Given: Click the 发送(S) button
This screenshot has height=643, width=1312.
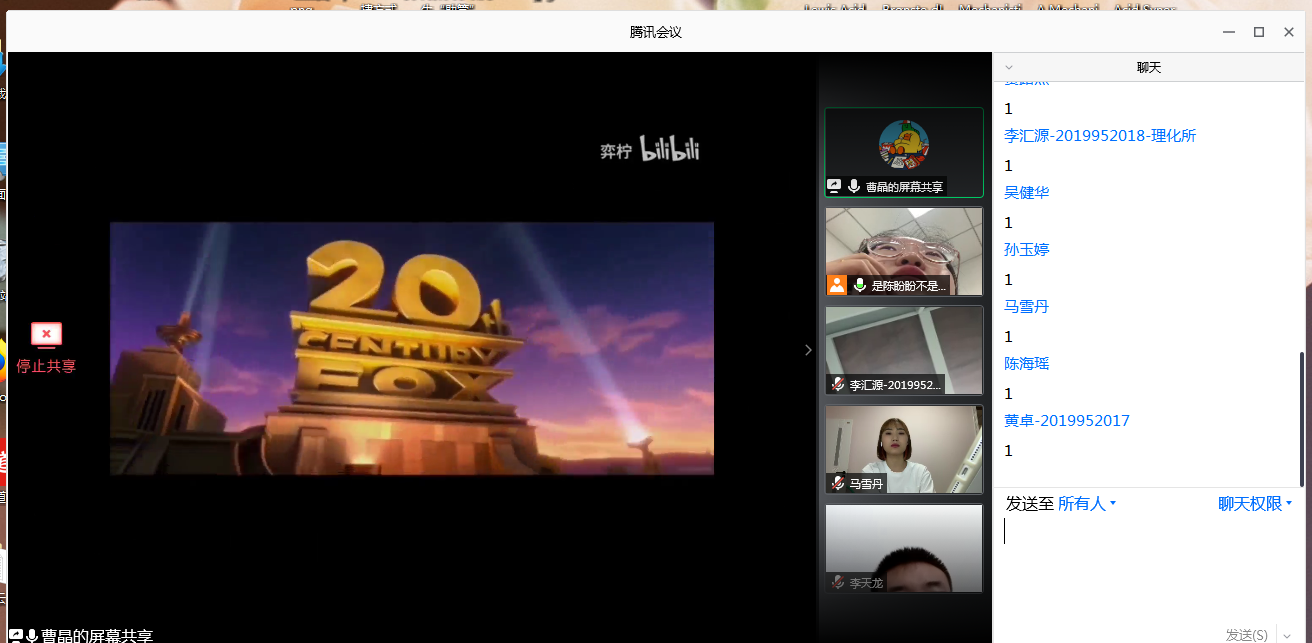Looking at the screenshot, I should click(1246, 635).
